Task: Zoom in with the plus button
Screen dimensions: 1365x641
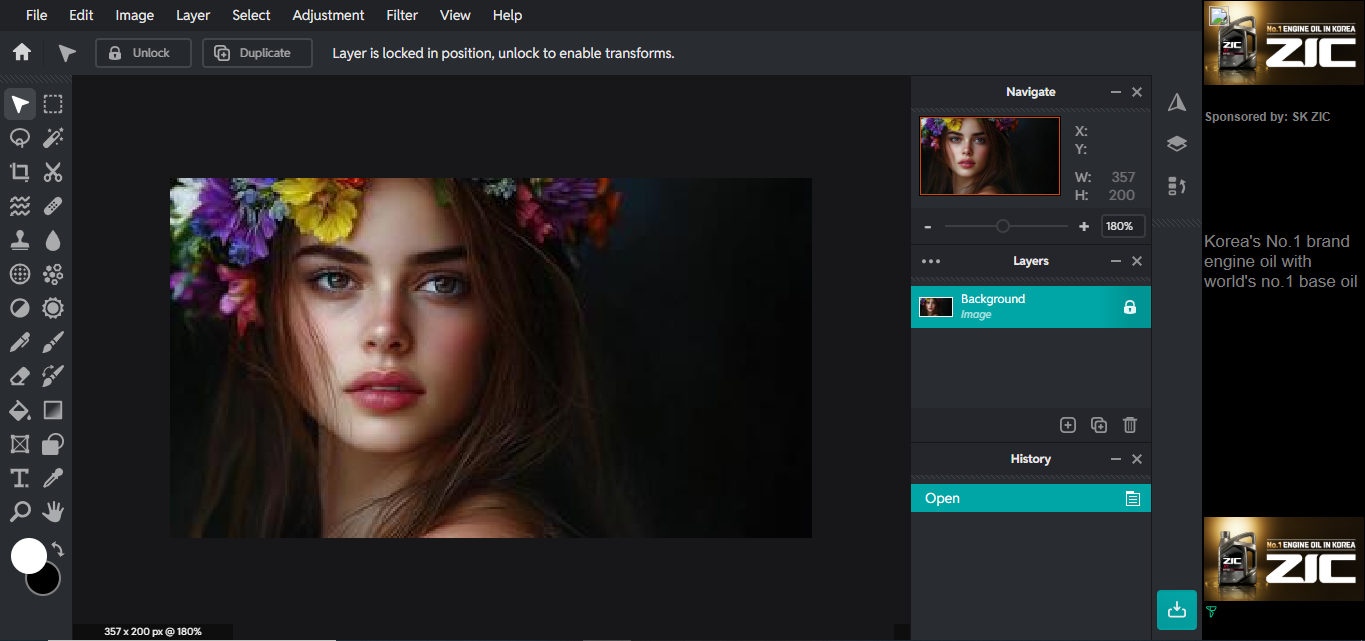Action: click(1084, 227)
